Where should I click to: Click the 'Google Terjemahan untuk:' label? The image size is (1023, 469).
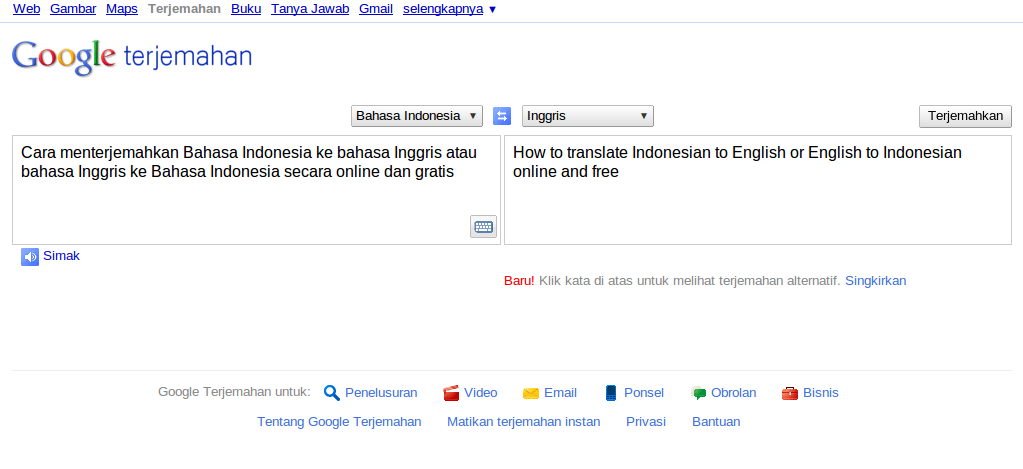(234, 392)
